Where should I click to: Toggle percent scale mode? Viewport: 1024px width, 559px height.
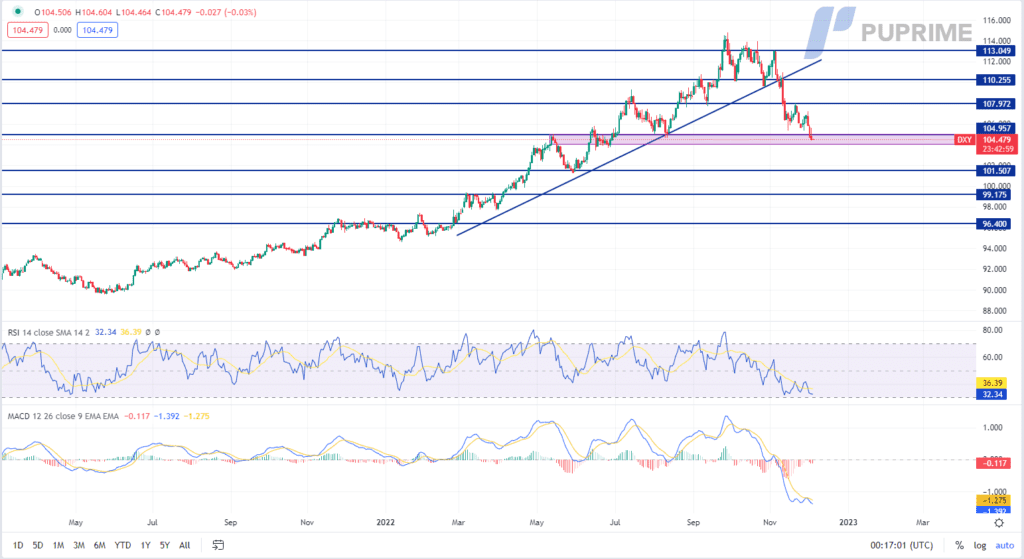coord(959,545)
